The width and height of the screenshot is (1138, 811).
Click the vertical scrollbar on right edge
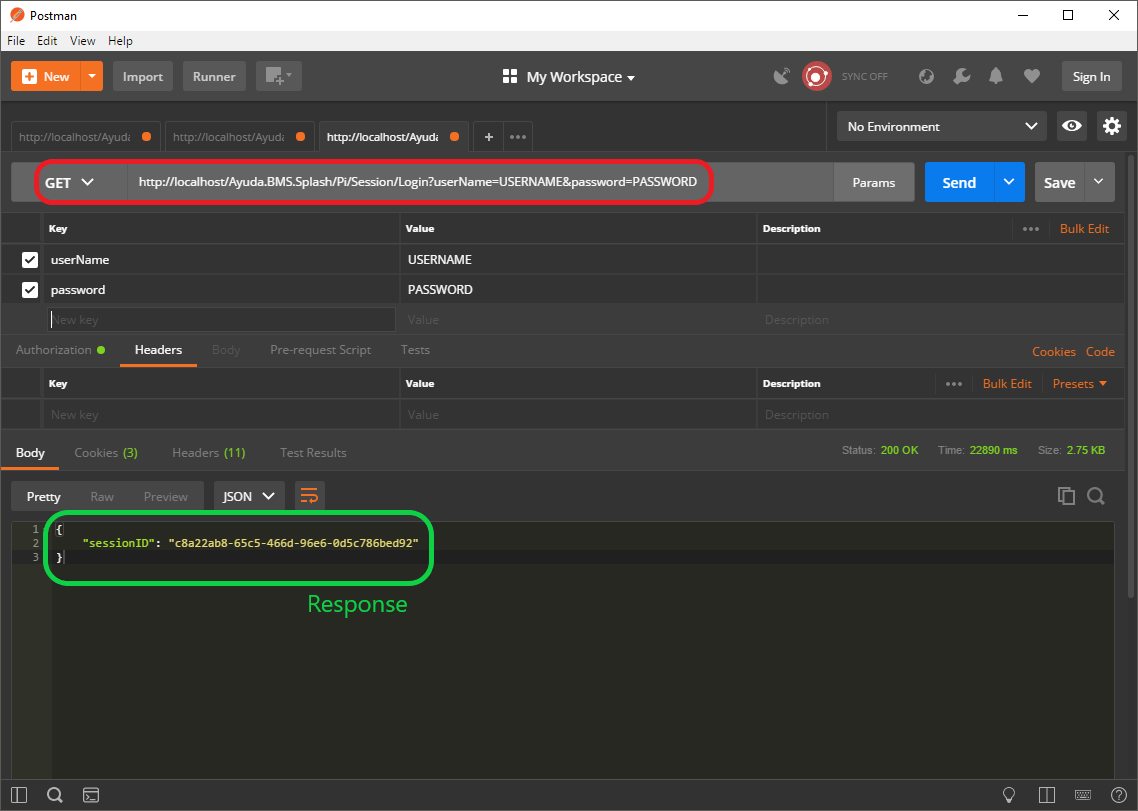coord(1131,378)
